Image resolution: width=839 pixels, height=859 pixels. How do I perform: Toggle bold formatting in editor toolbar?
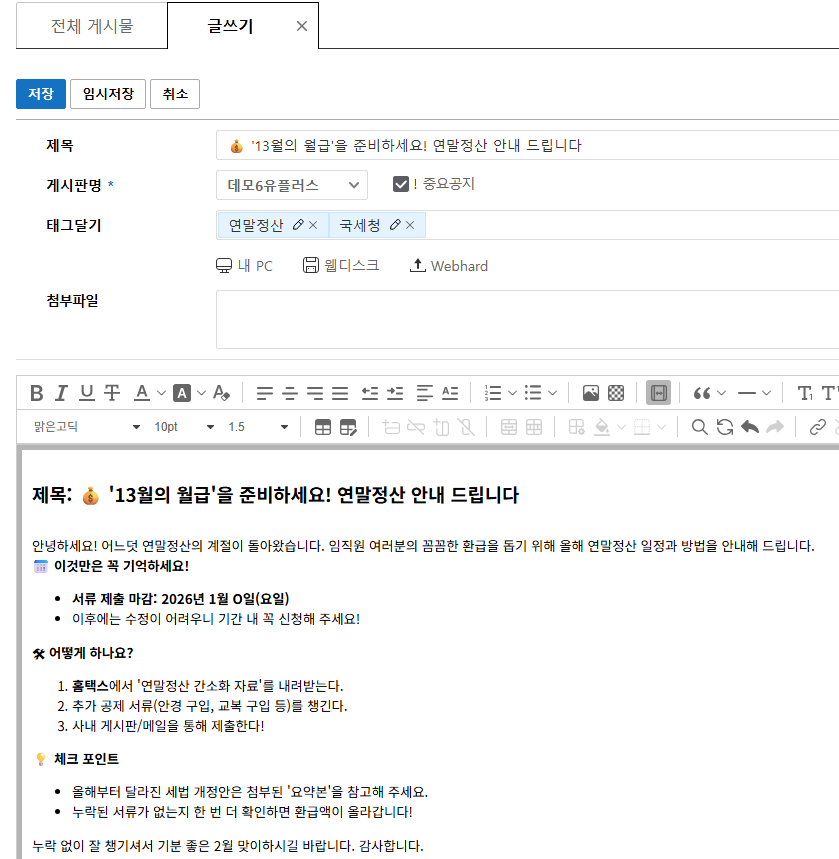(x=37, y=393)
